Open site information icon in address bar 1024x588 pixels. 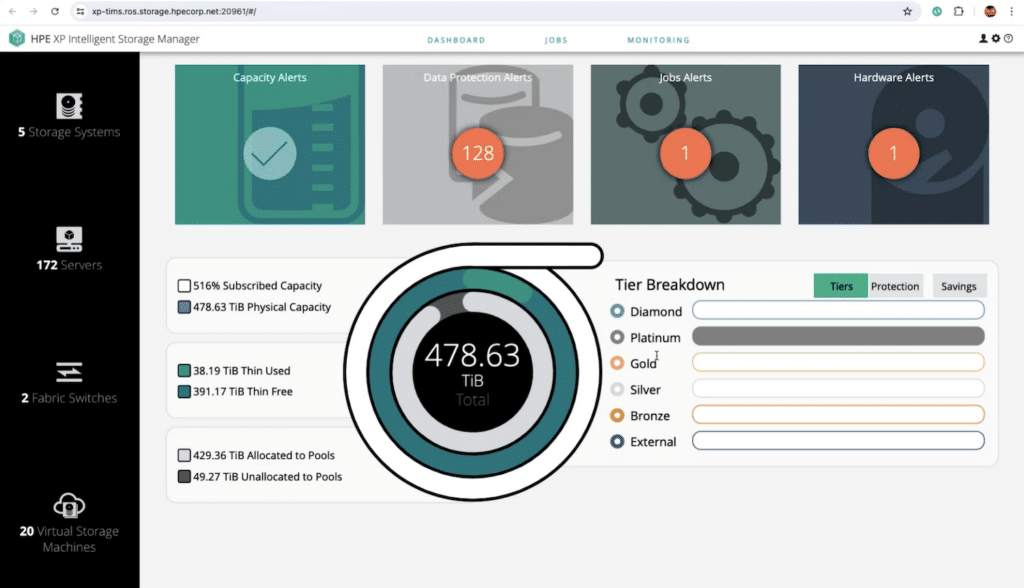80,11
